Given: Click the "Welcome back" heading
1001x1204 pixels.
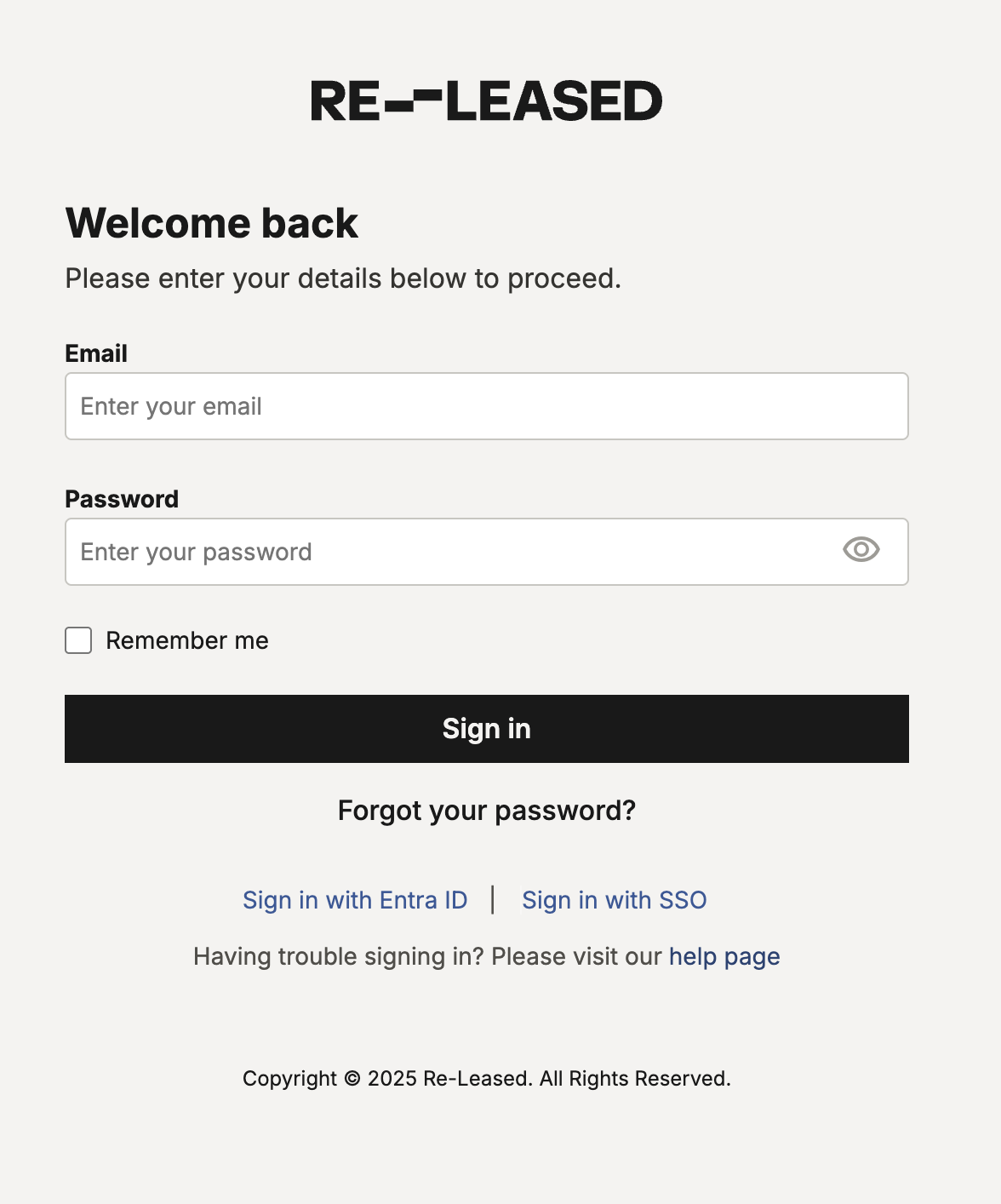Looking at the screenshot, I should coord(212,223).
